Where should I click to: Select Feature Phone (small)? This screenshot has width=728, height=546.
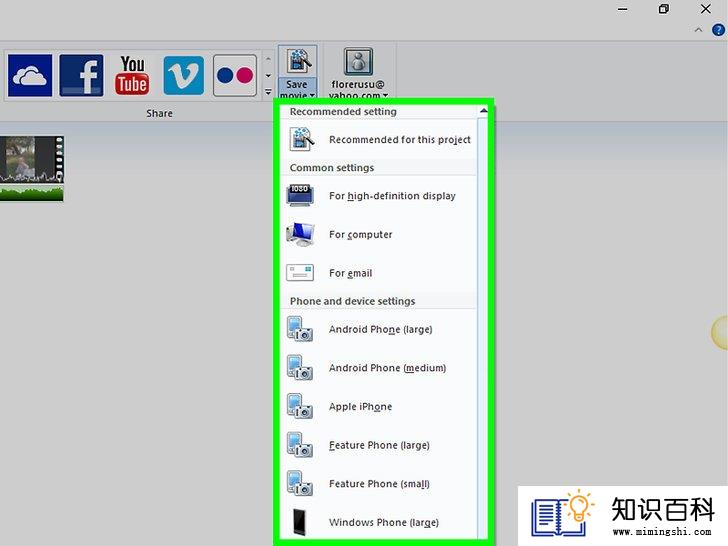pyautogui.click(x=378, y=484)
